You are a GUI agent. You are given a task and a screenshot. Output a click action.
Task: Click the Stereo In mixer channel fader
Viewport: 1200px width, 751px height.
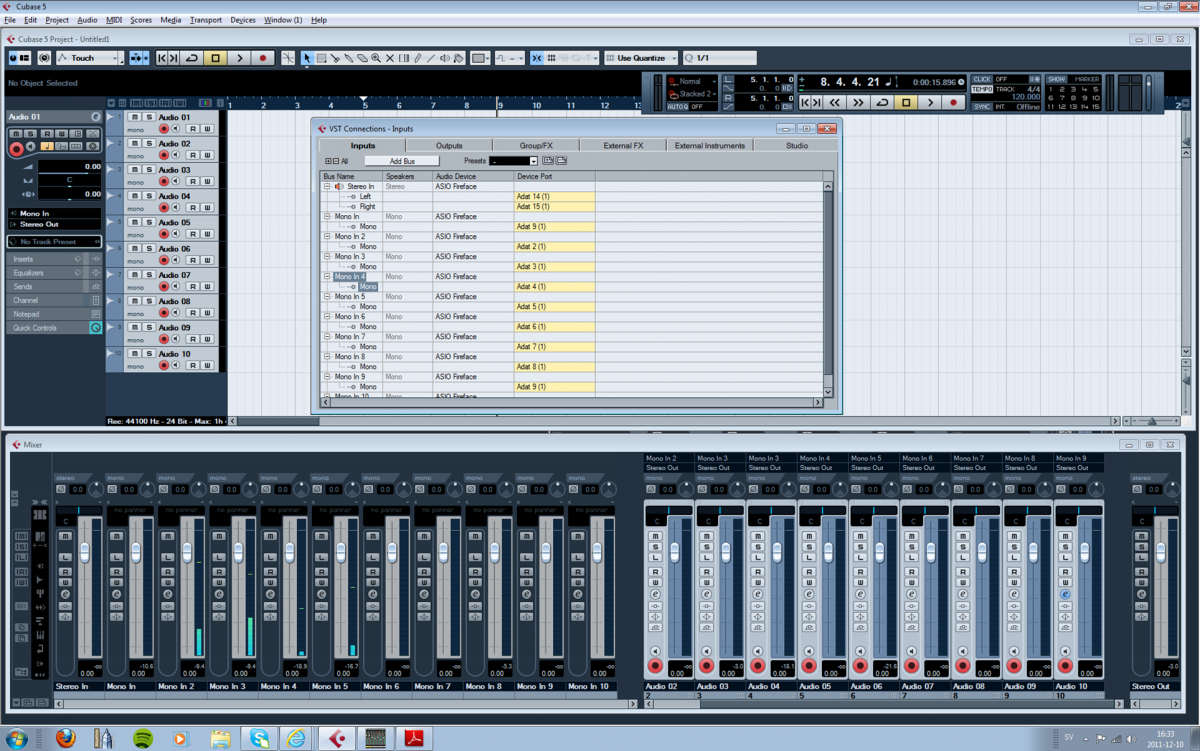coord(84,551)
